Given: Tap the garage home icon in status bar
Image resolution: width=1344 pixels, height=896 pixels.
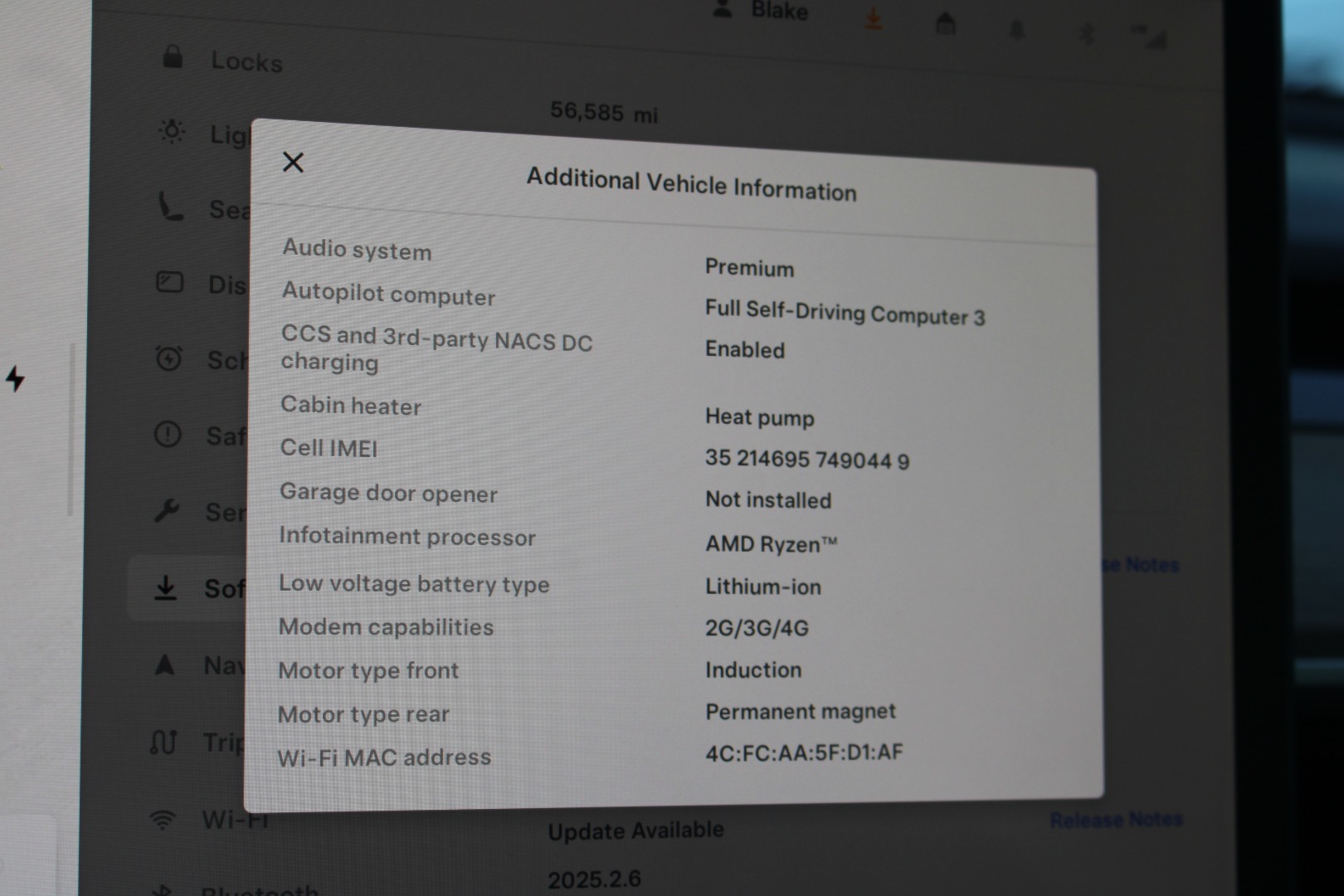Looking at the screenshot, I should (945, 25).
